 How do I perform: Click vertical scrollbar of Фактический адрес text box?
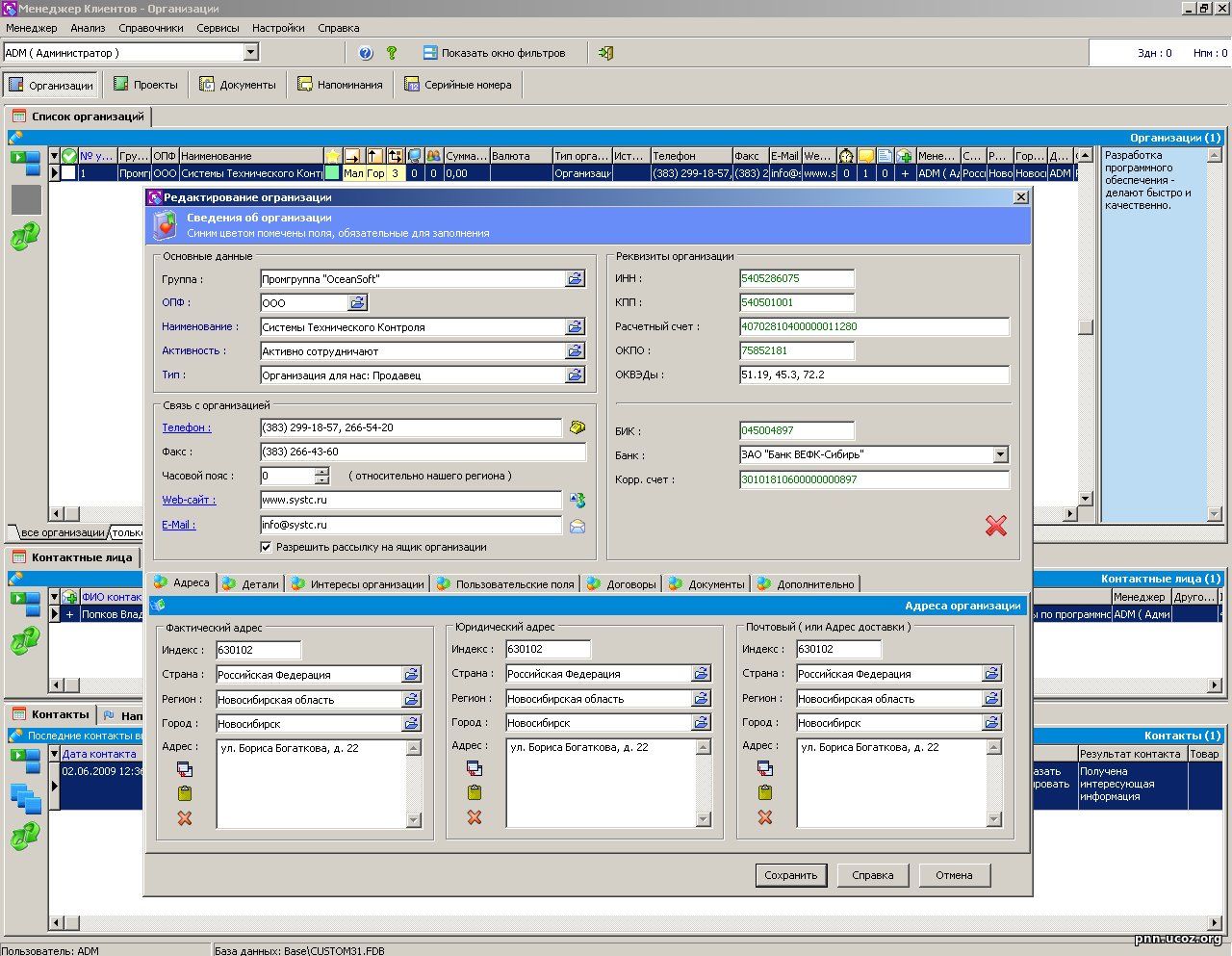[x=414, y=784]
